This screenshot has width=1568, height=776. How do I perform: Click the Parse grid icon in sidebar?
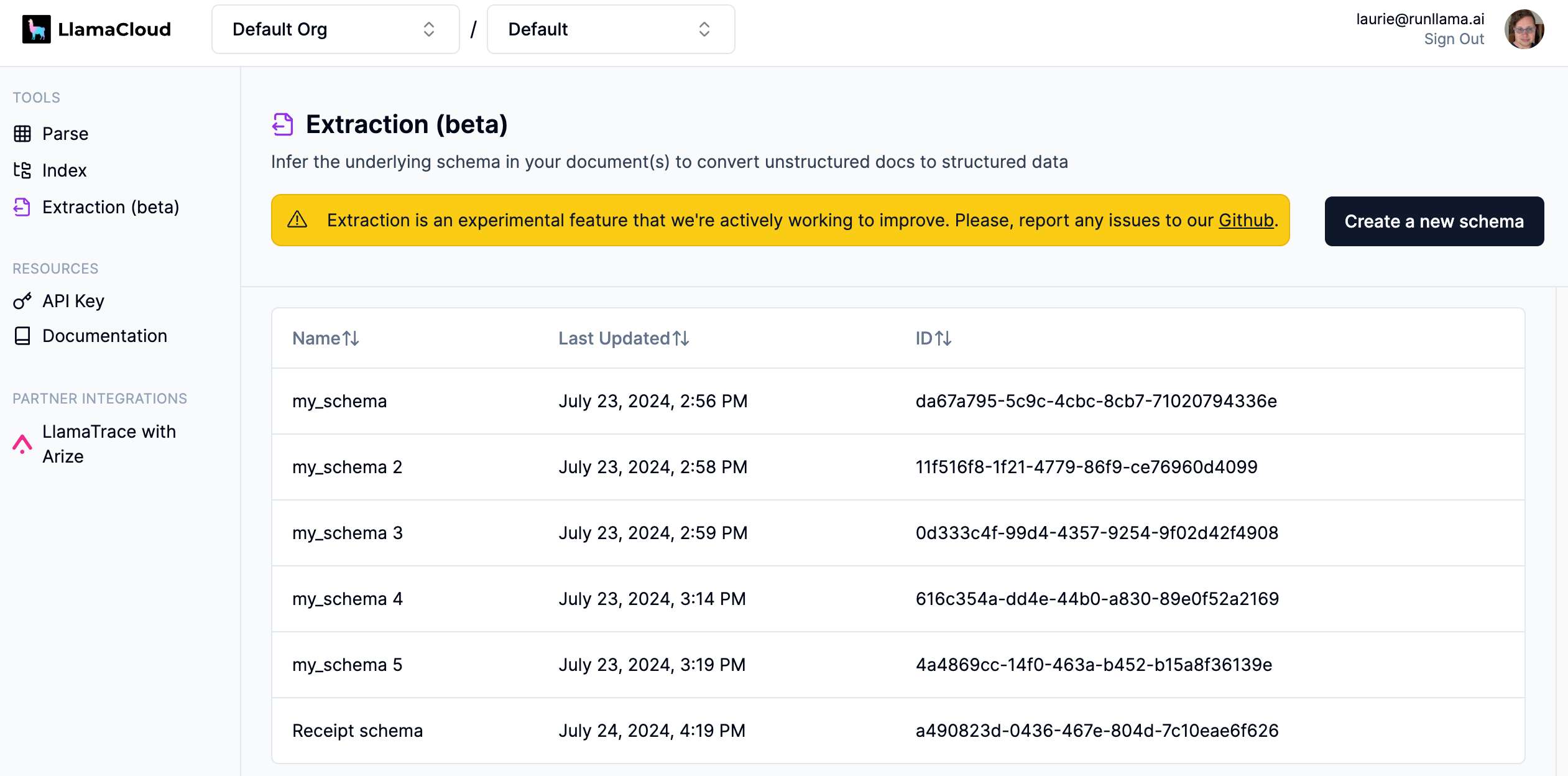pyautogui.click(x=22, y=134)
